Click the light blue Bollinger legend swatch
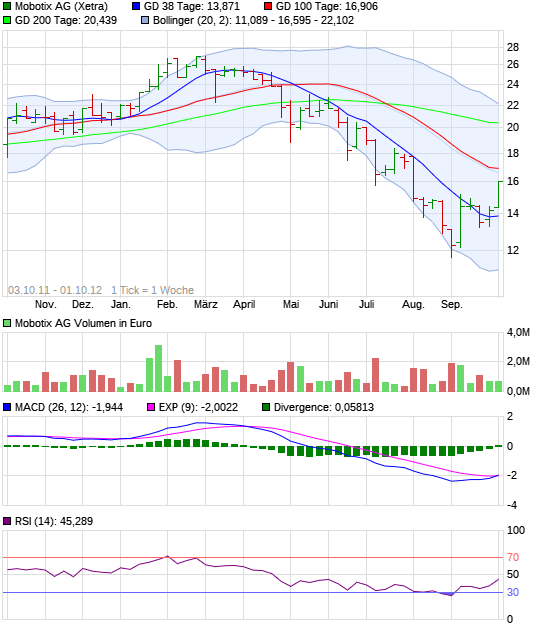545x629 pixels. coord(145,20)
